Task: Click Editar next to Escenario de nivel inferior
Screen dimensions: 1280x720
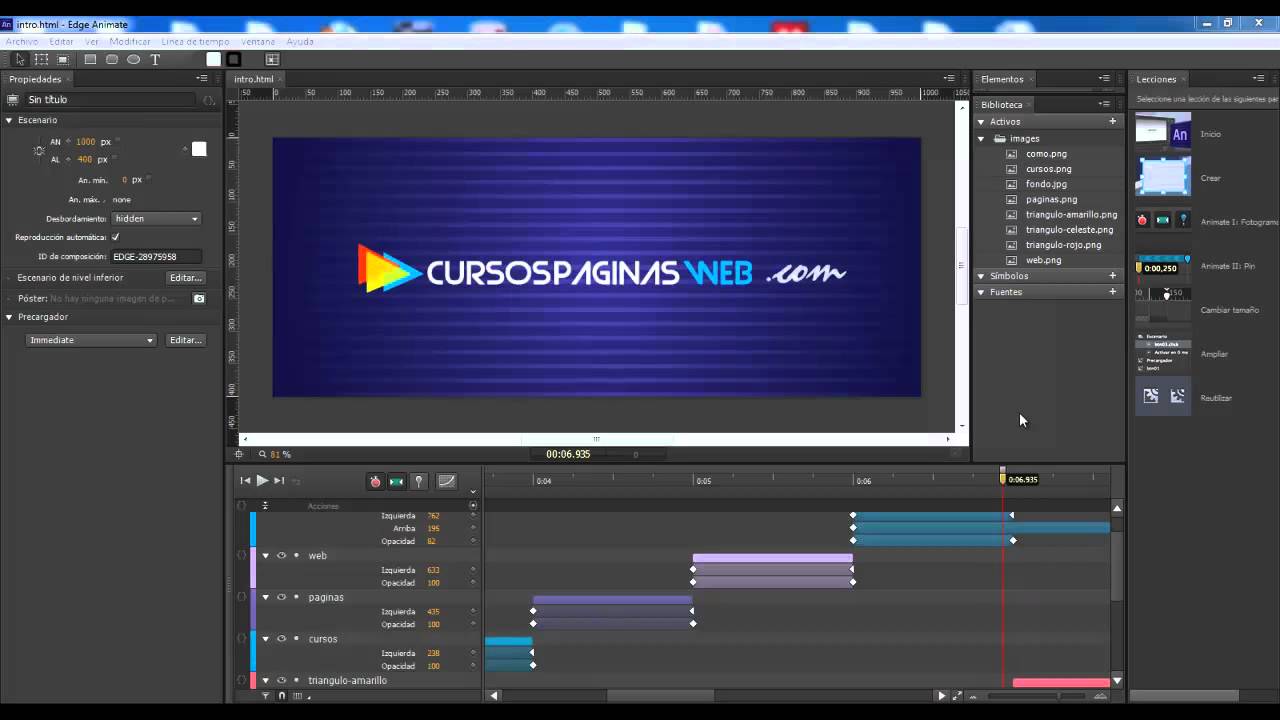Action: (186, 278)
